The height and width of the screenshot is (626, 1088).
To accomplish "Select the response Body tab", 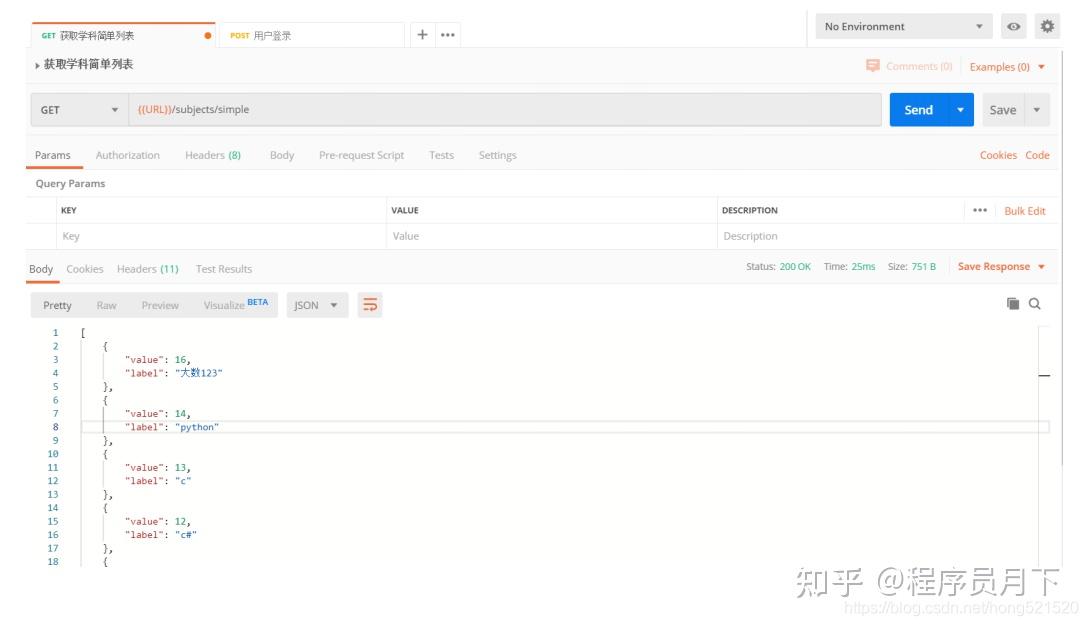I will point(41,269).
